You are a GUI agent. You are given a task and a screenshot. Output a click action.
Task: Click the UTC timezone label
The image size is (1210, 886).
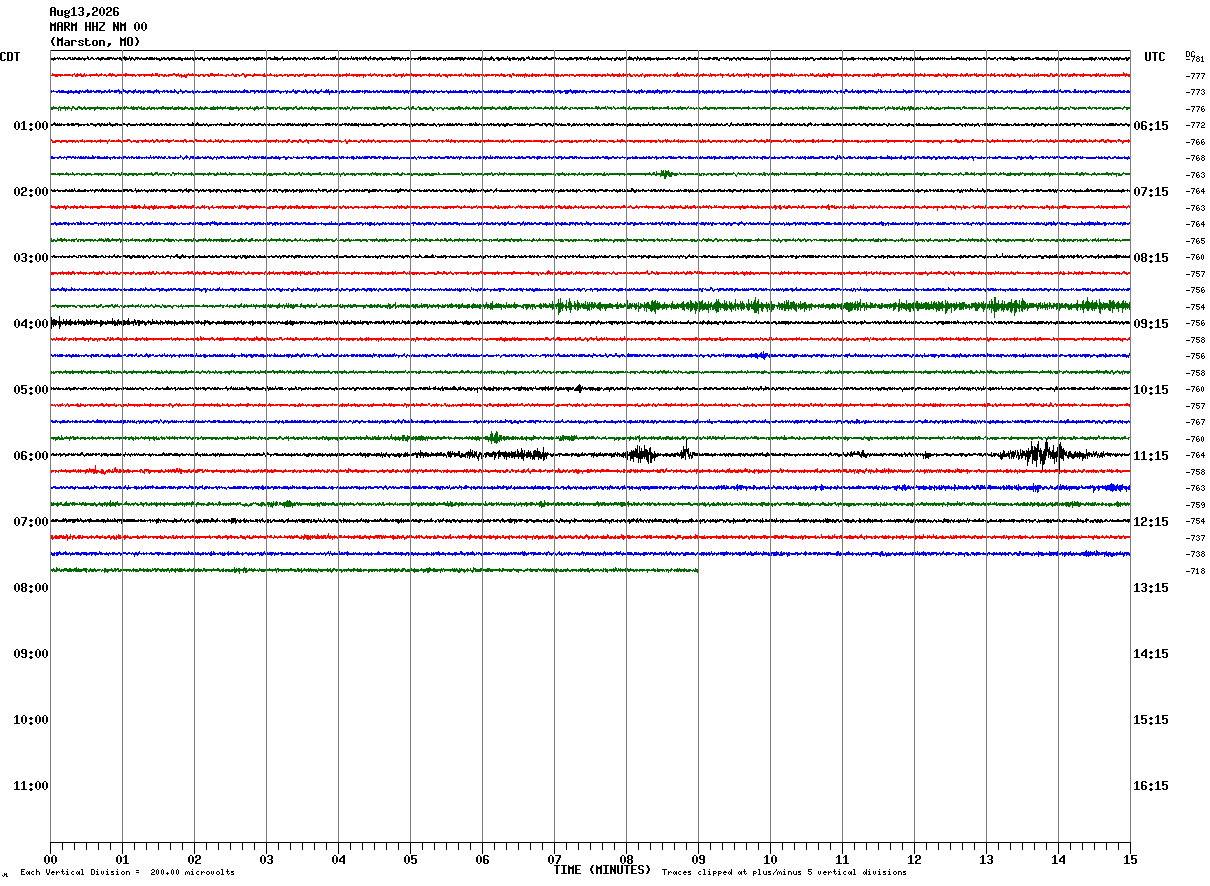1155,57
